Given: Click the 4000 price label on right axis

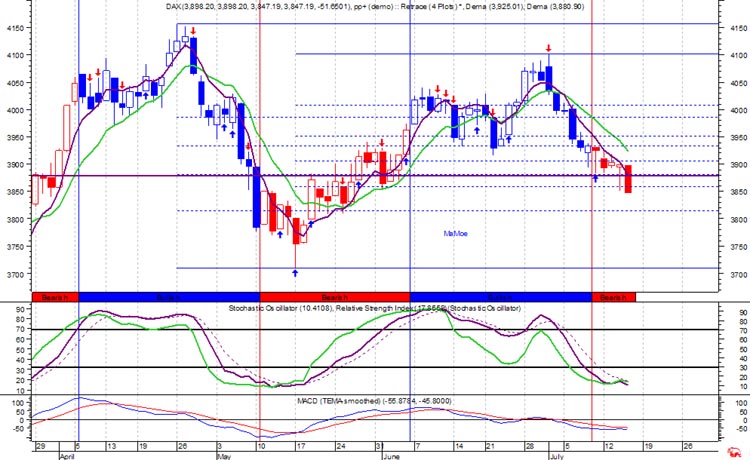Looking at the screenshot, I should [x=739, y=110].
